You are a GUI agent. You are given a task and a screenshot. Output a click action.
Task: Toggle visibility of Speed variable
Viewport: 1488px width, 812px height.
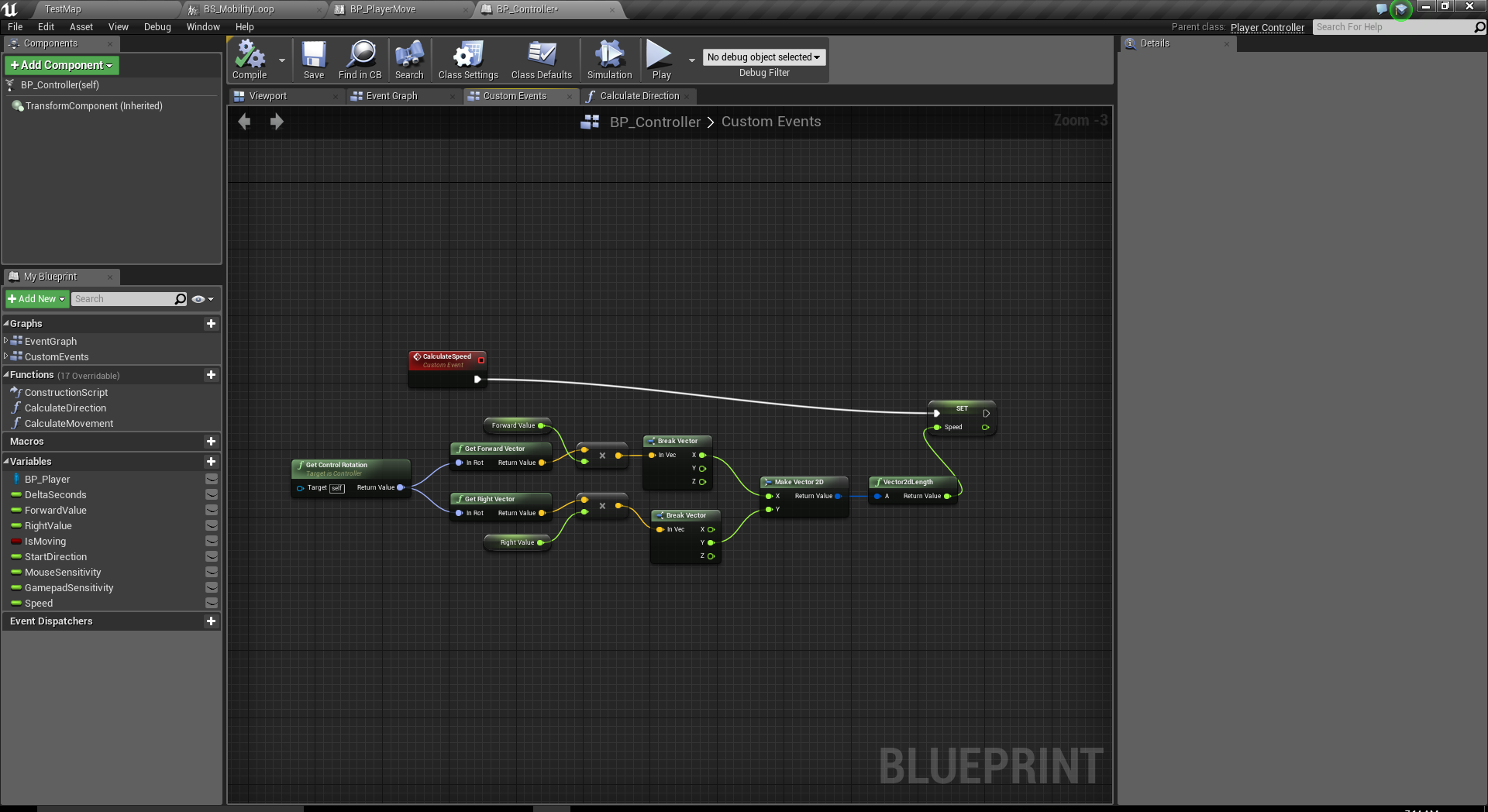(x=211, y=604)
